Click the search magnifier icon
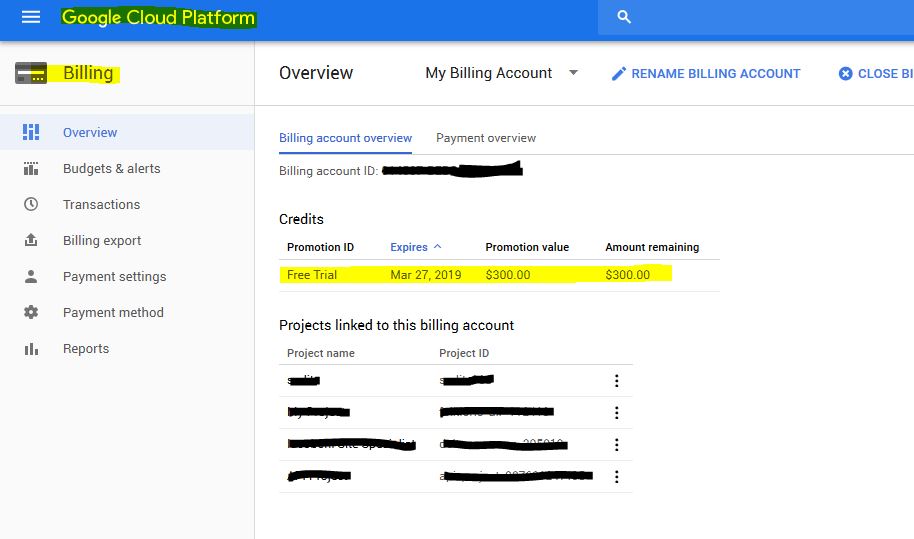 coord(625,18)
